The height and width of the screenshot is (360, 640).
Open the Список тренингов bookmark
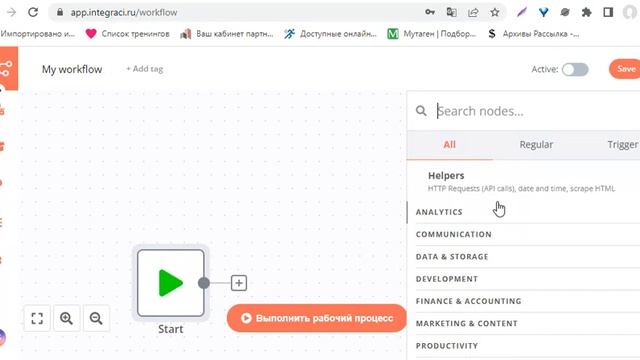pos(127,34)
